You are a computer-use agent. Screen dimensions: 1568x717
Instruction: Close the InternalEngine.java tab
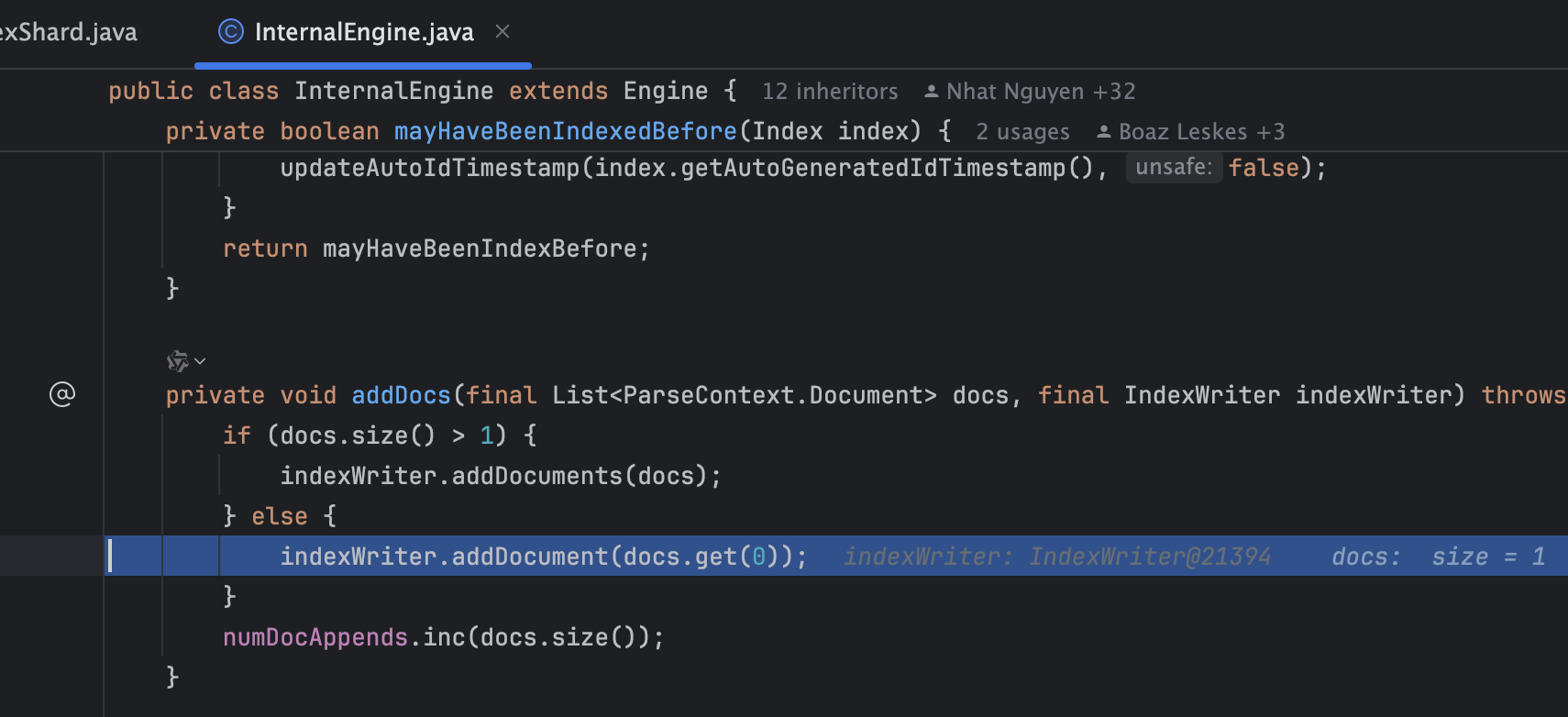point(502,32)
